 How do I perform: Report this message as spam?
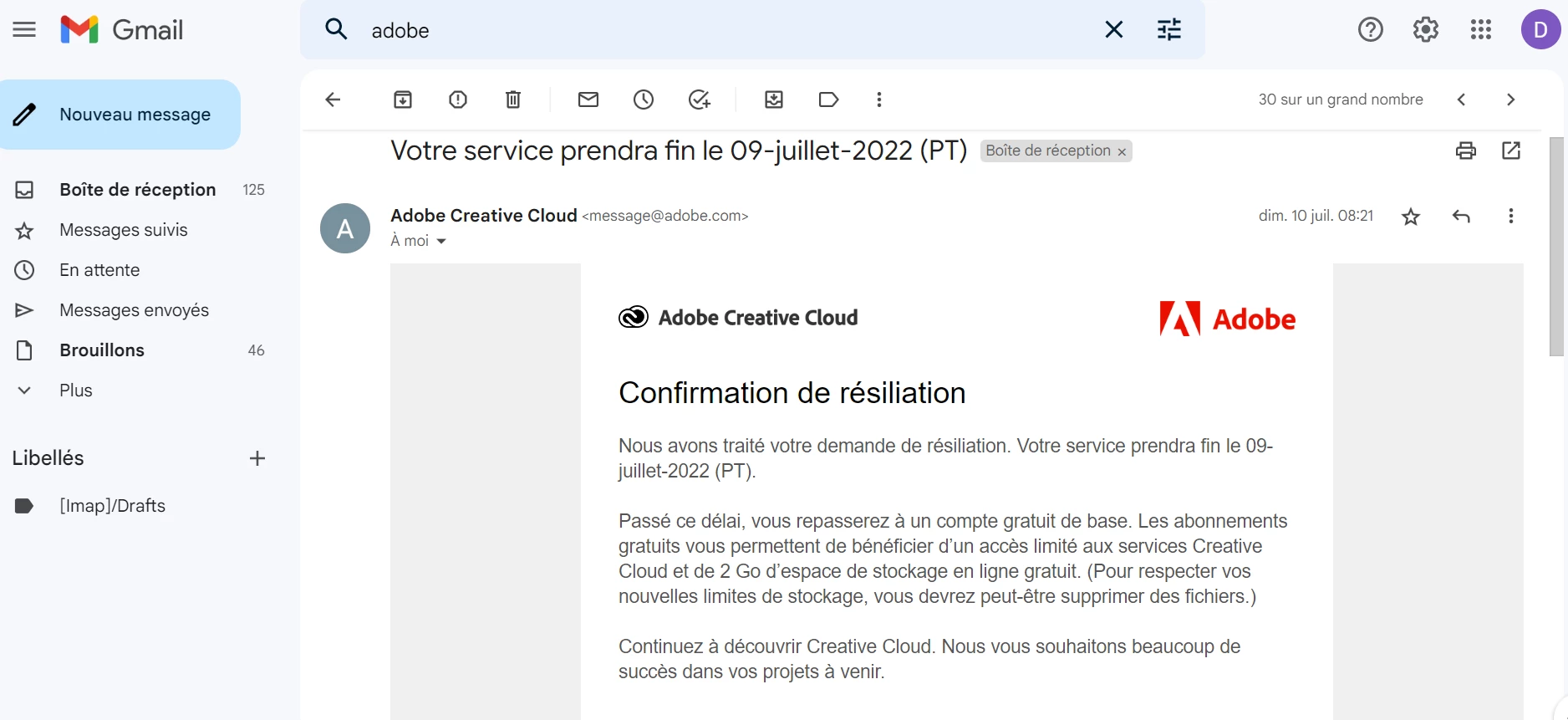(458, 100)
